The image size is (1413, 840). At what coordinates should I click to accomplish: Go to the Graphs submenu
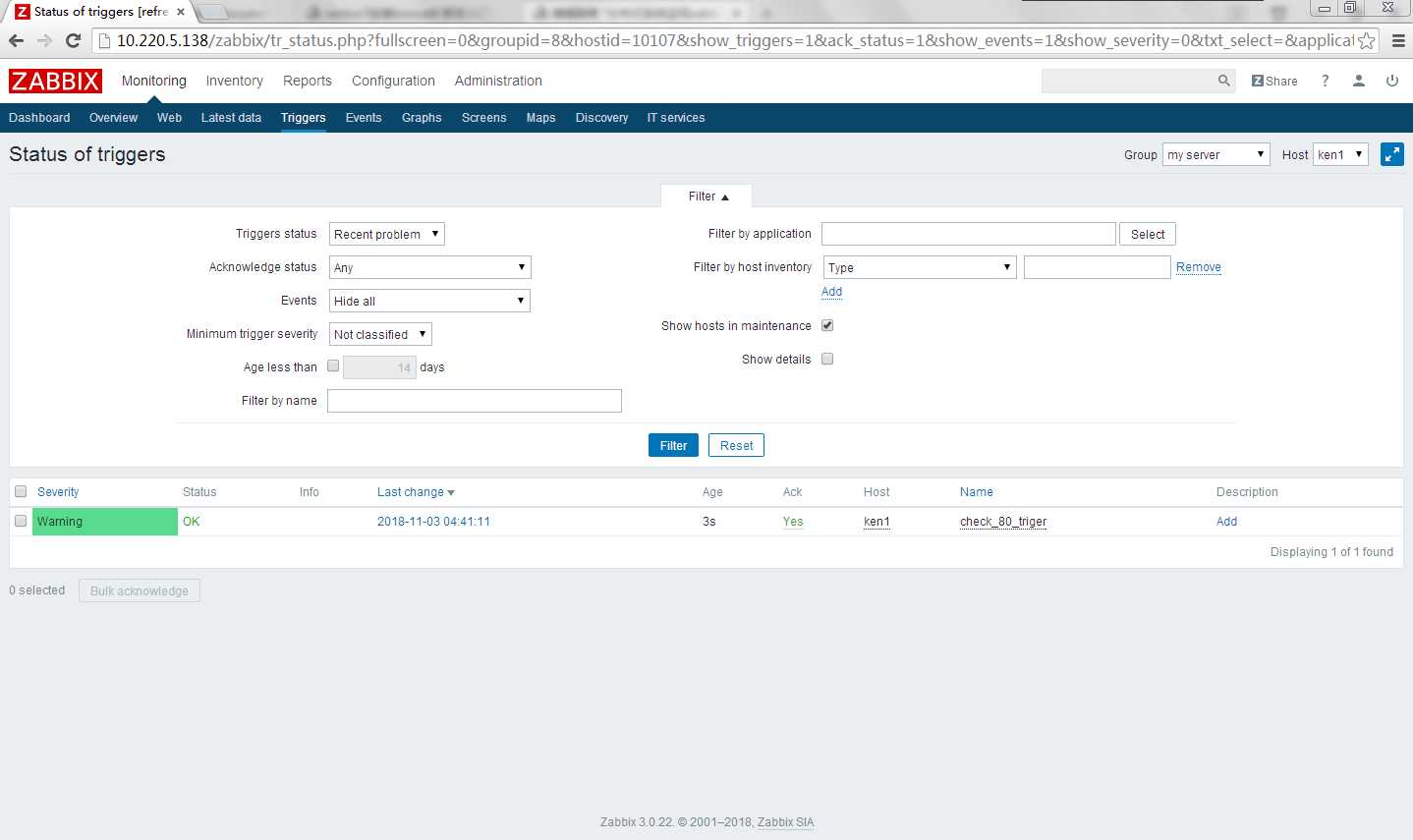[x=422, y=118]
